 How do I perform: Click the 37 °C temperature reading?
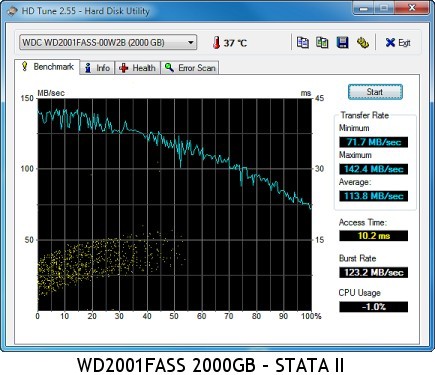click(235, 43)
